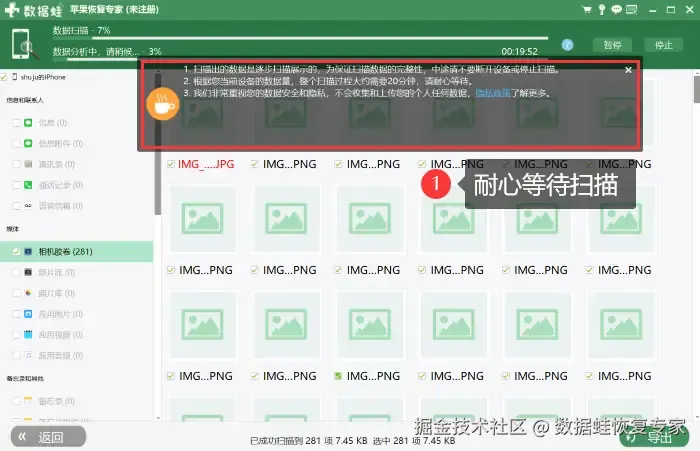Tick the 备忘录 (0) checkbox
Screen dimensions: 700x451
point(16,401)
